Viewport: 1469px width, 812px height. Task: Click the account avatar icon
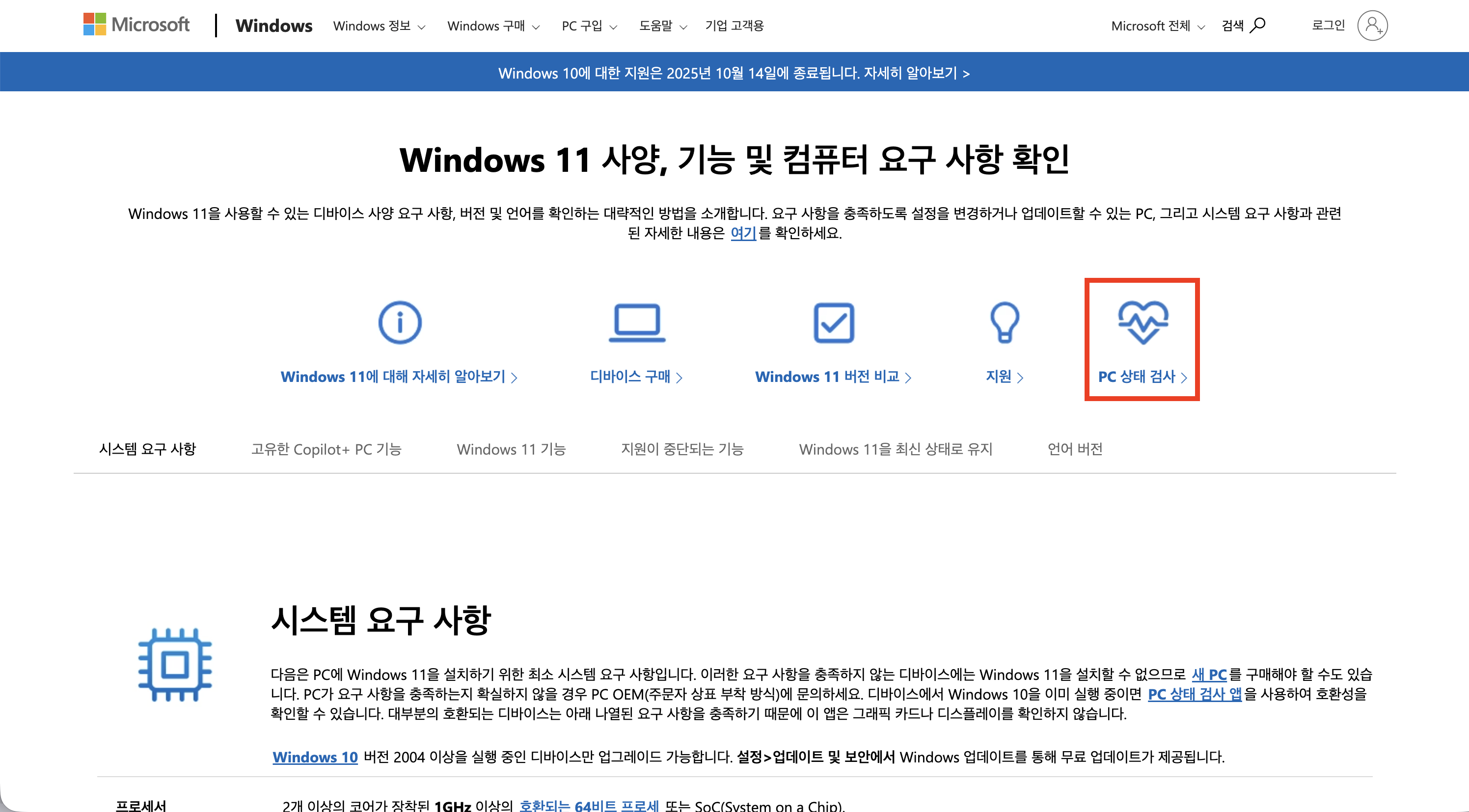click(x=1373, y=26)
